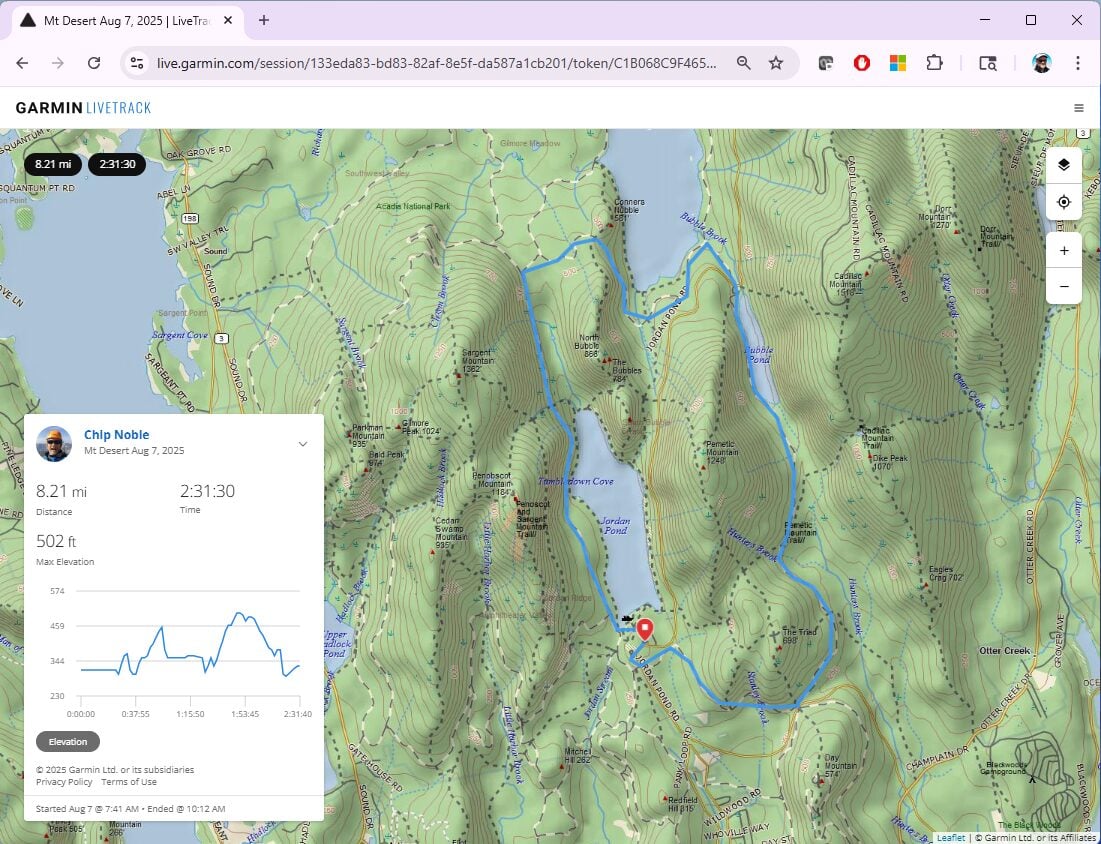Screen dimensions: 1101x844
Task: Open the Garmin LiveTrack hamburger menu
Action: click(1079, 108)
